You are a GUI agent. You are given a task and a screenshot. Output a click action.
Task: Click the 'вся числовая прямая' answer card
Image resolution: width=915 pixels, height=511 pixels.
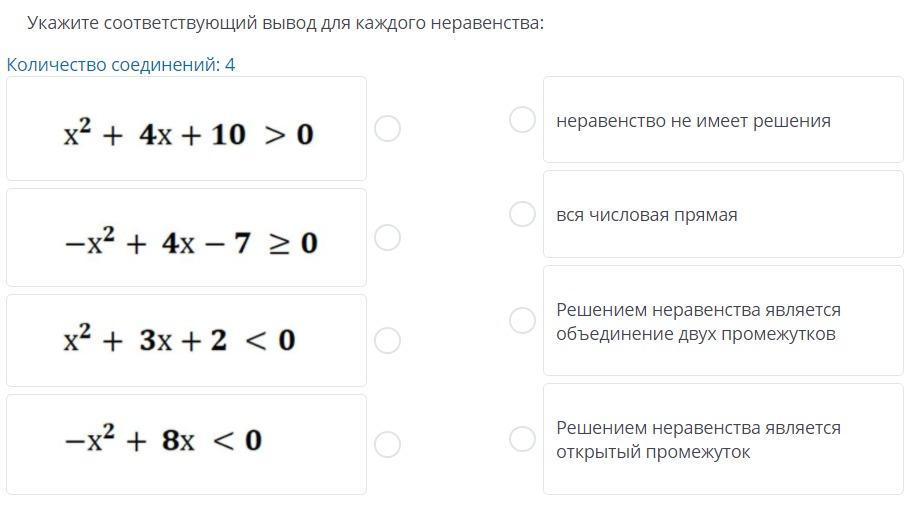point(722,215)
